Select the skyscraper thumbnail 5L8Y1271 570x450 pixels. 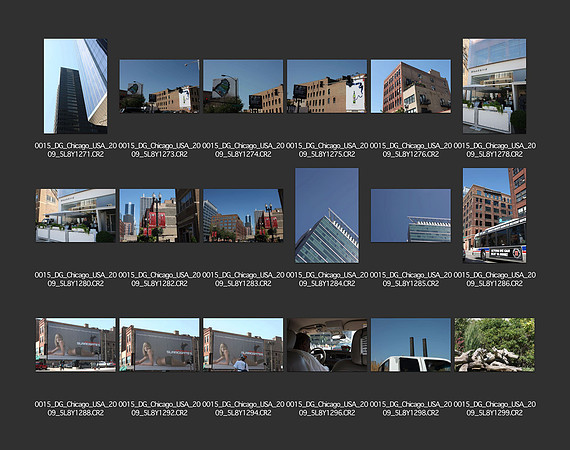[x=76, y=86]
